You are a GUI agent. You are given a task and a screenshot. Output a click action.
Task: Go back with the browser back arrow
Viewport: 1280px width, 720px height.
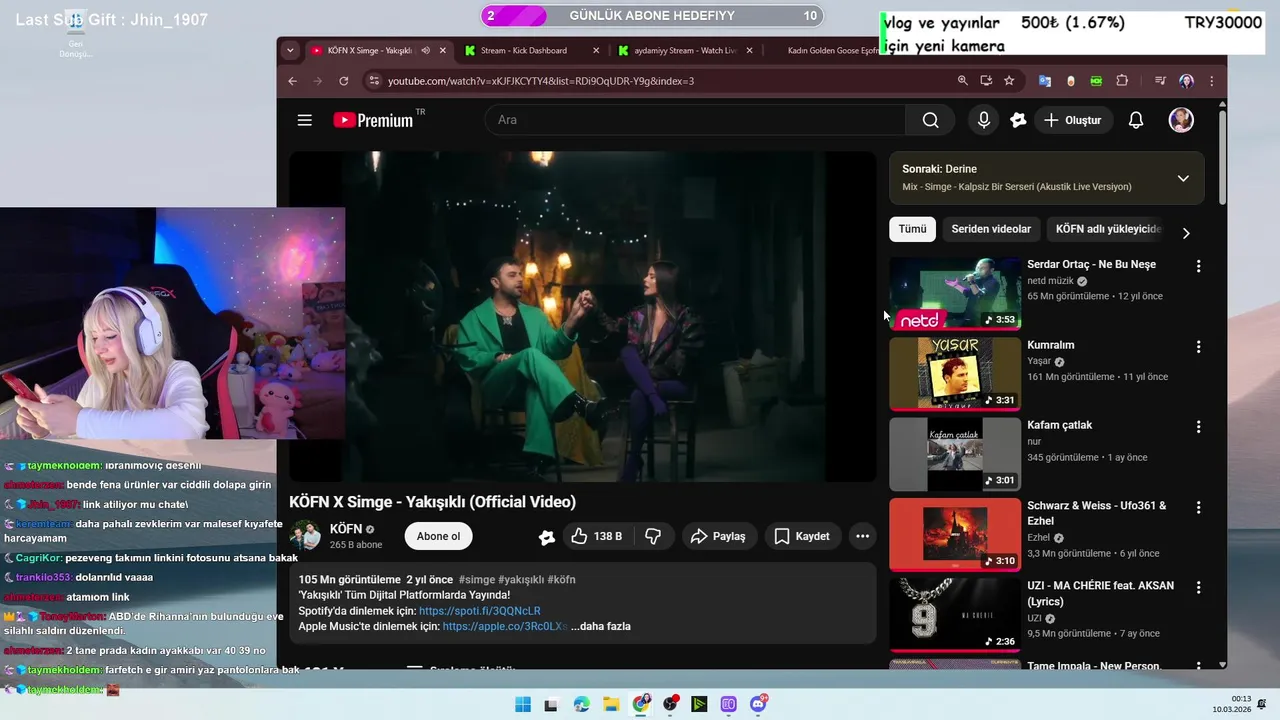(292, 81)
